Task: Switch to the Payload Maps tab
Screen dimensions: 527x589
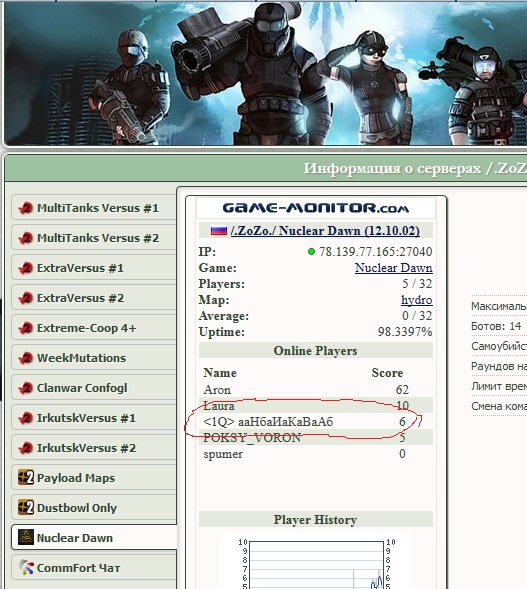Action: tap(94, 477)
